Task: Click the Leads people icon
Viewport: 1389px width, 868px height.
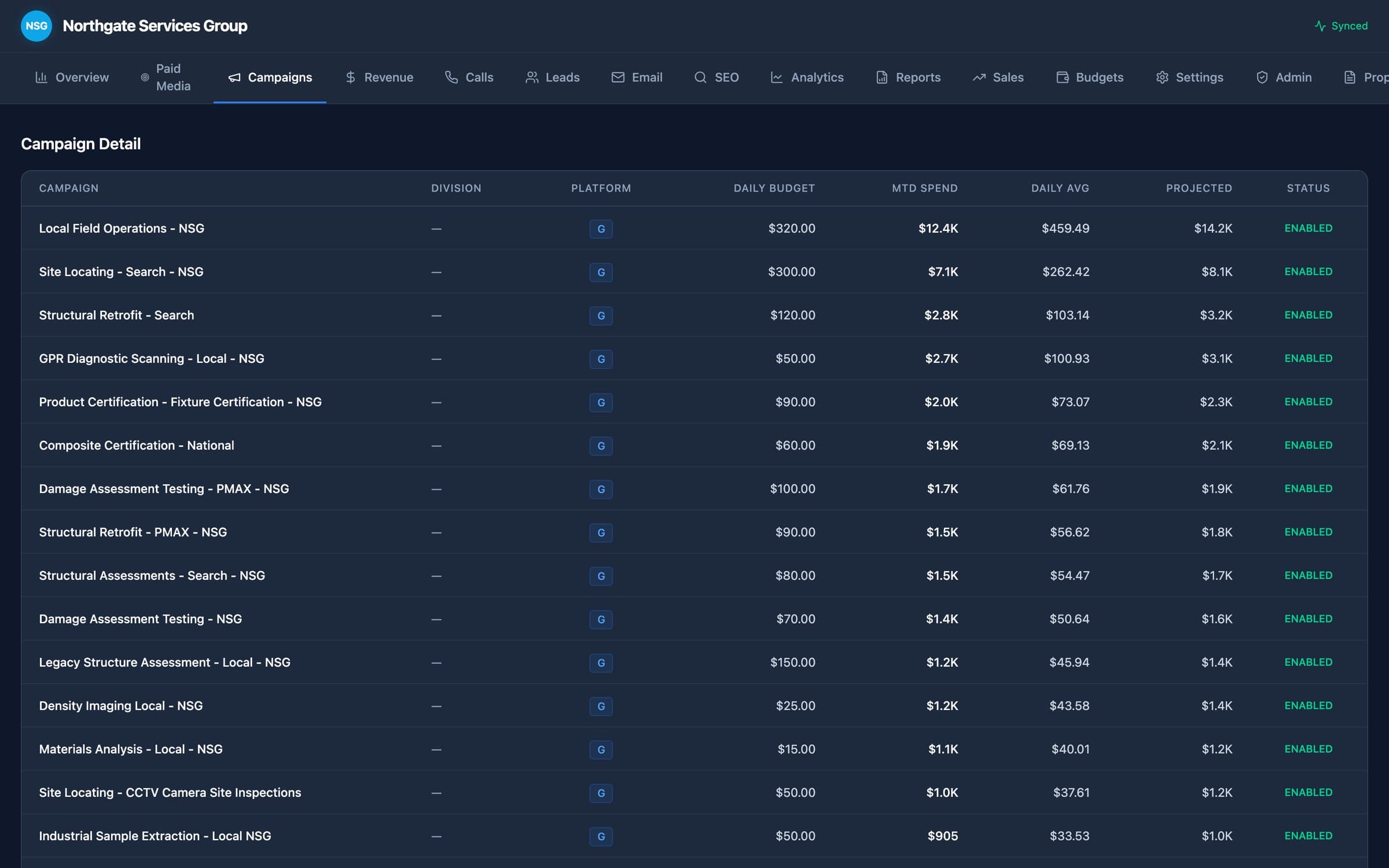Action: tap(531, 77)
